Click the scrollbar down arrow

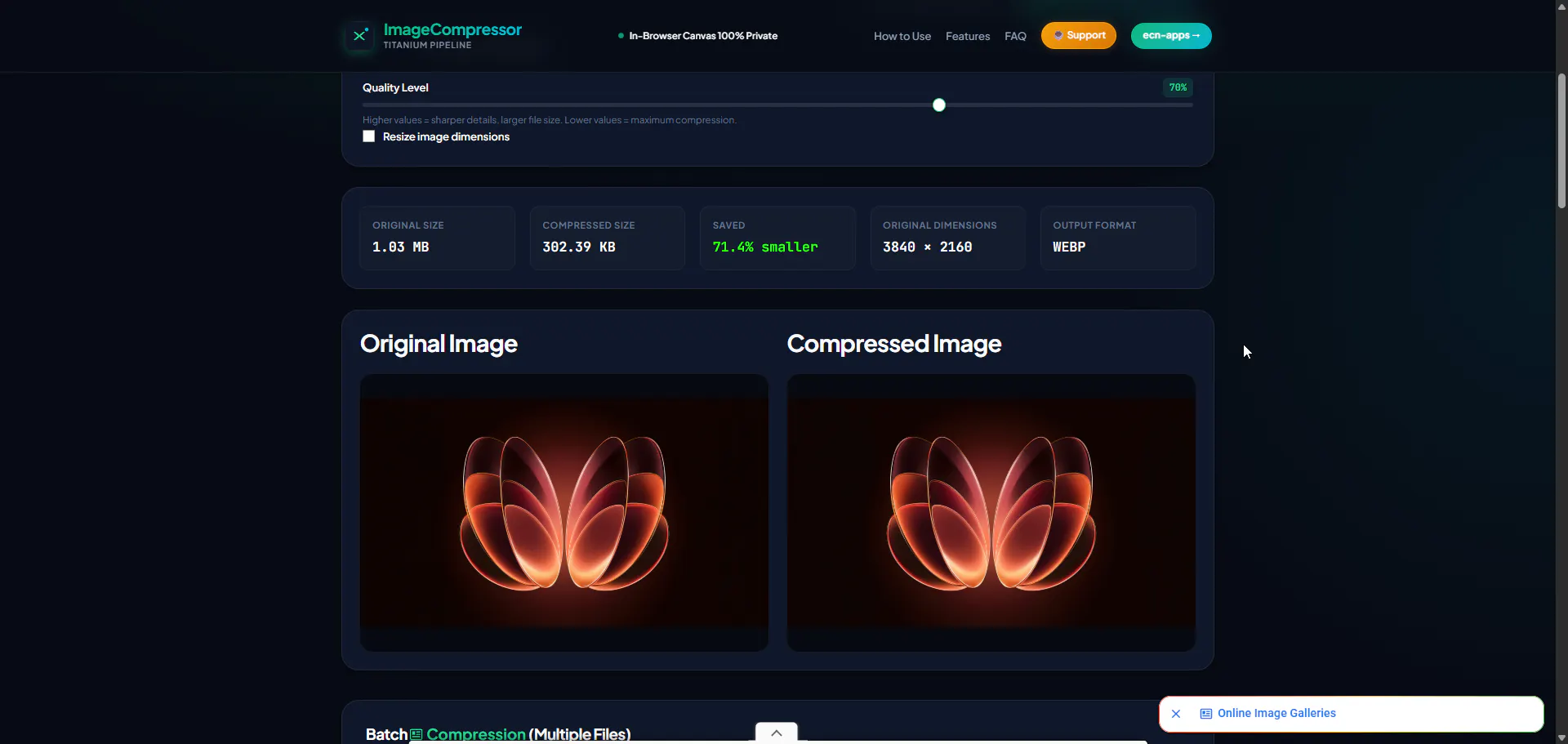1561,737
